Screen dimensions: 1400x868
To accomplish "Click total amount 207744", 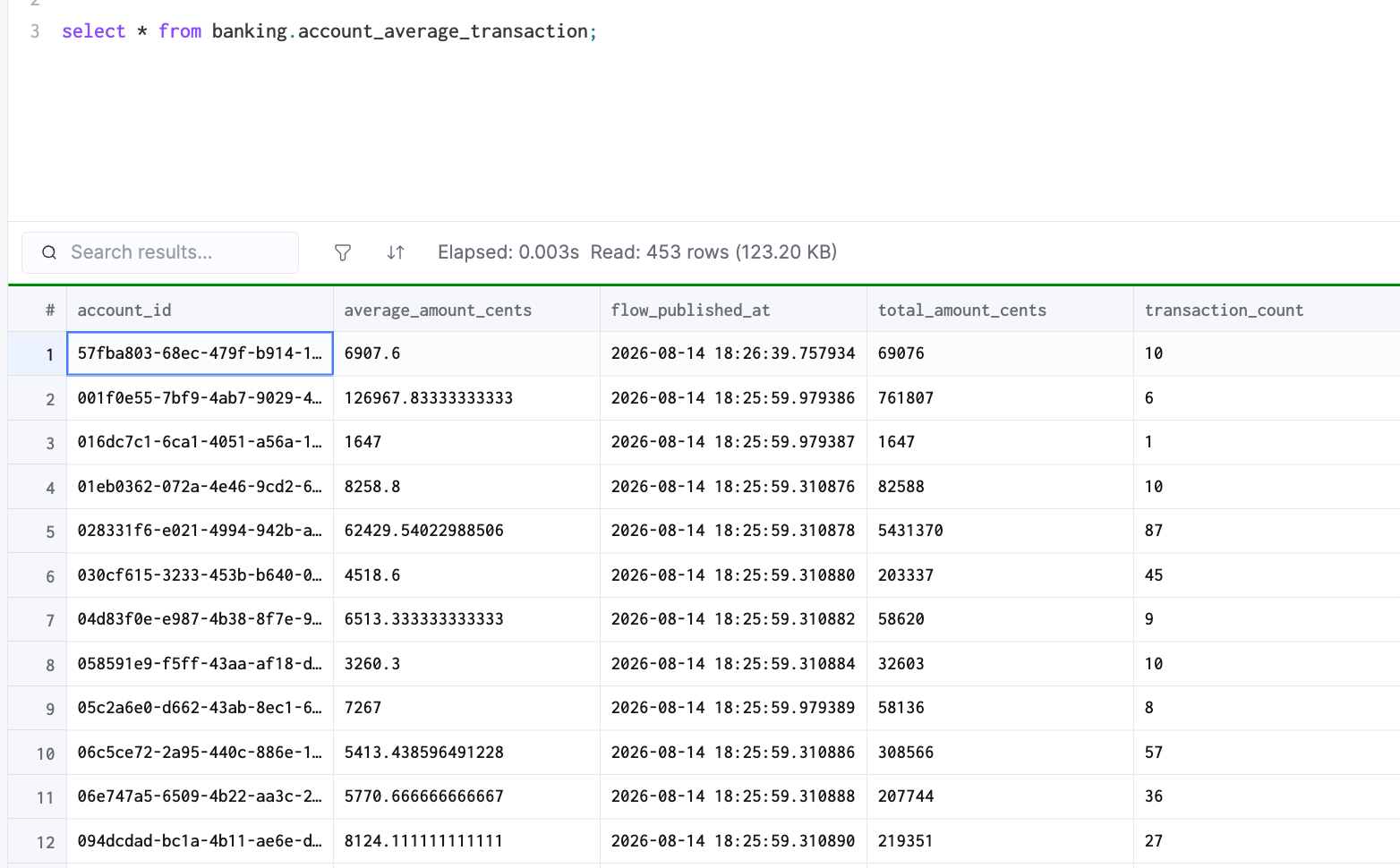I will [x=905, y=796].
